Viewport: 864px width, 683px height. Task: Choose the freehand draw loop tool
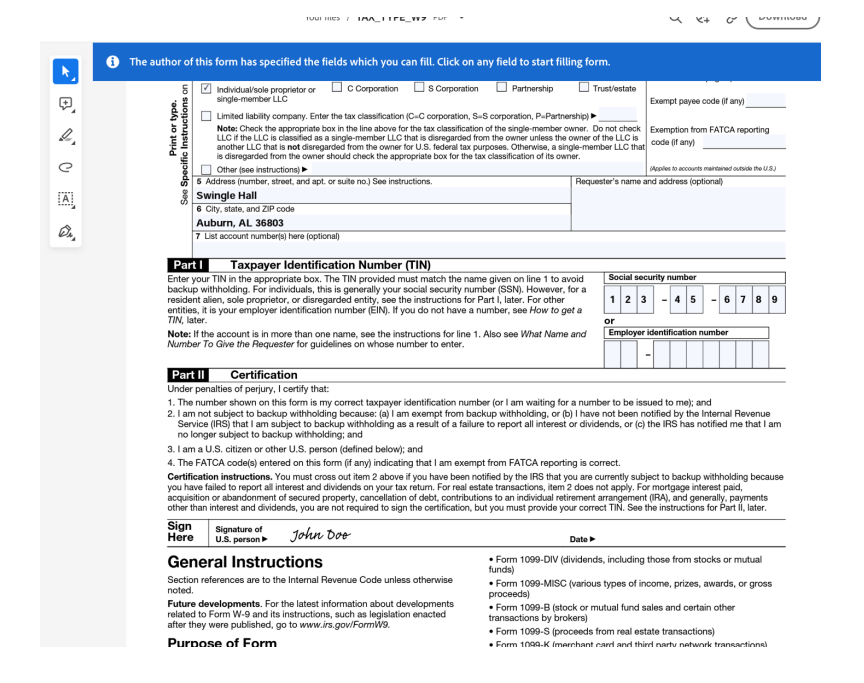66,167
